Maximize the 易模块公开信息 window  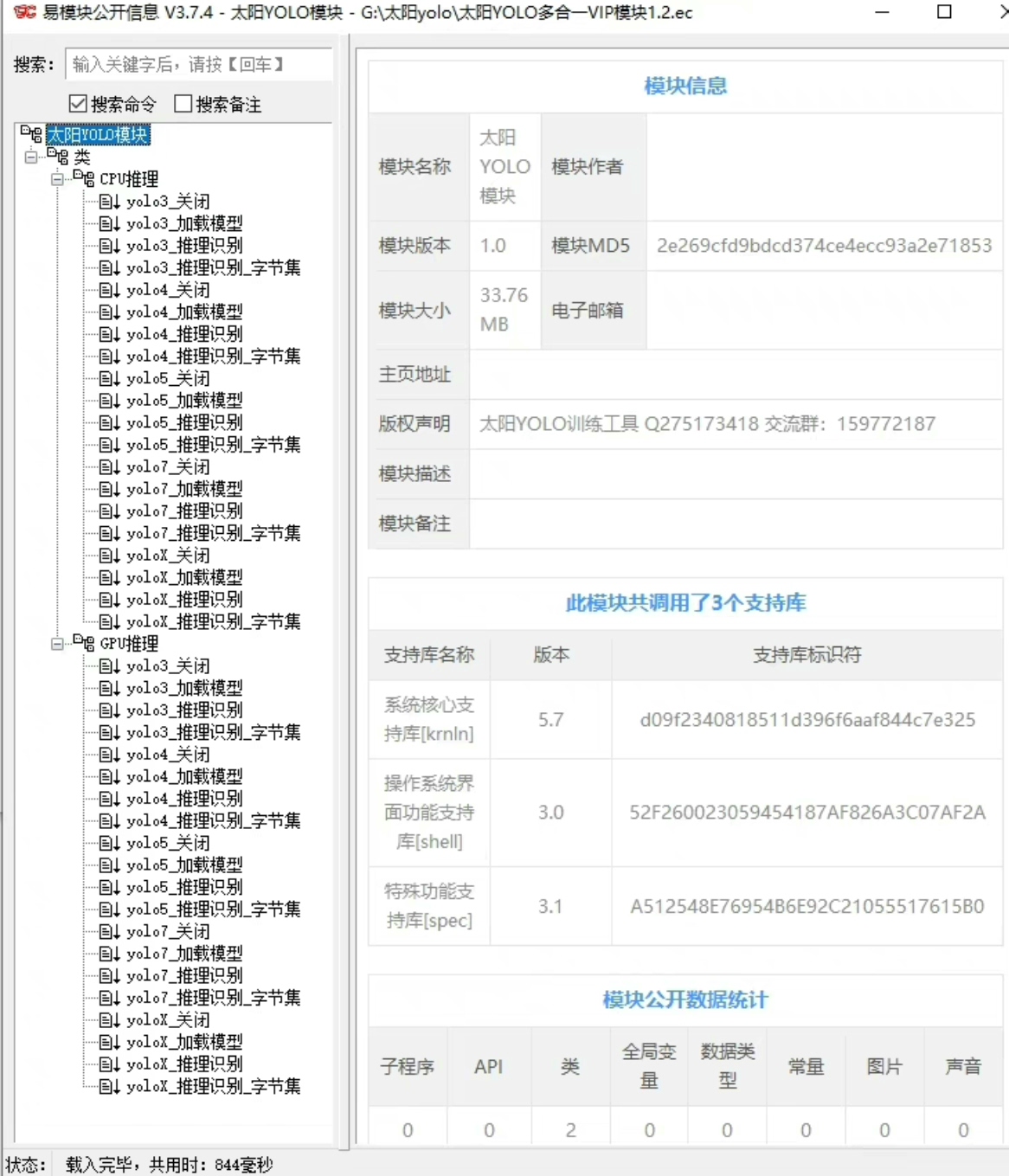945,12
